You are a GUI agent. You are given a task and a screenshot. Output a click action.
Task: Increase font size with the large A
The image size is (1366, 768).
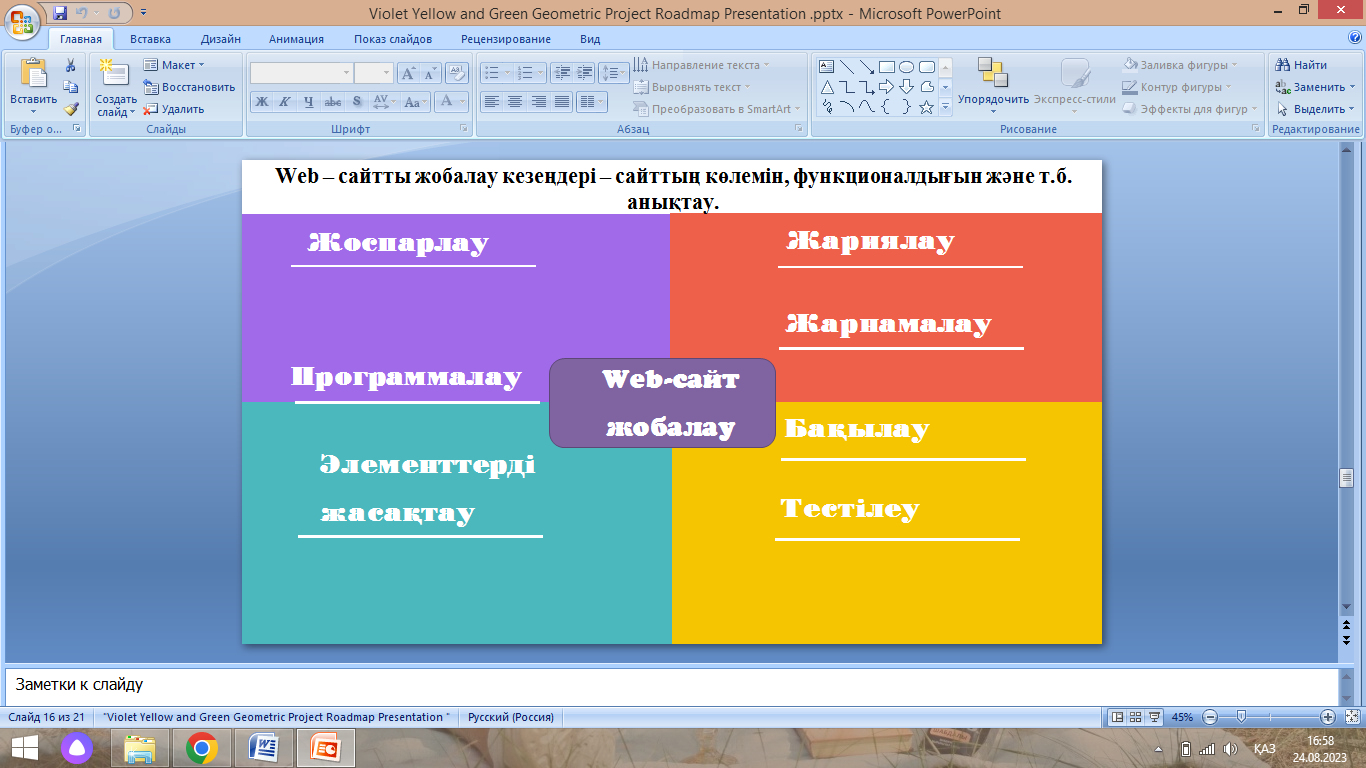[x=408, y=73]
